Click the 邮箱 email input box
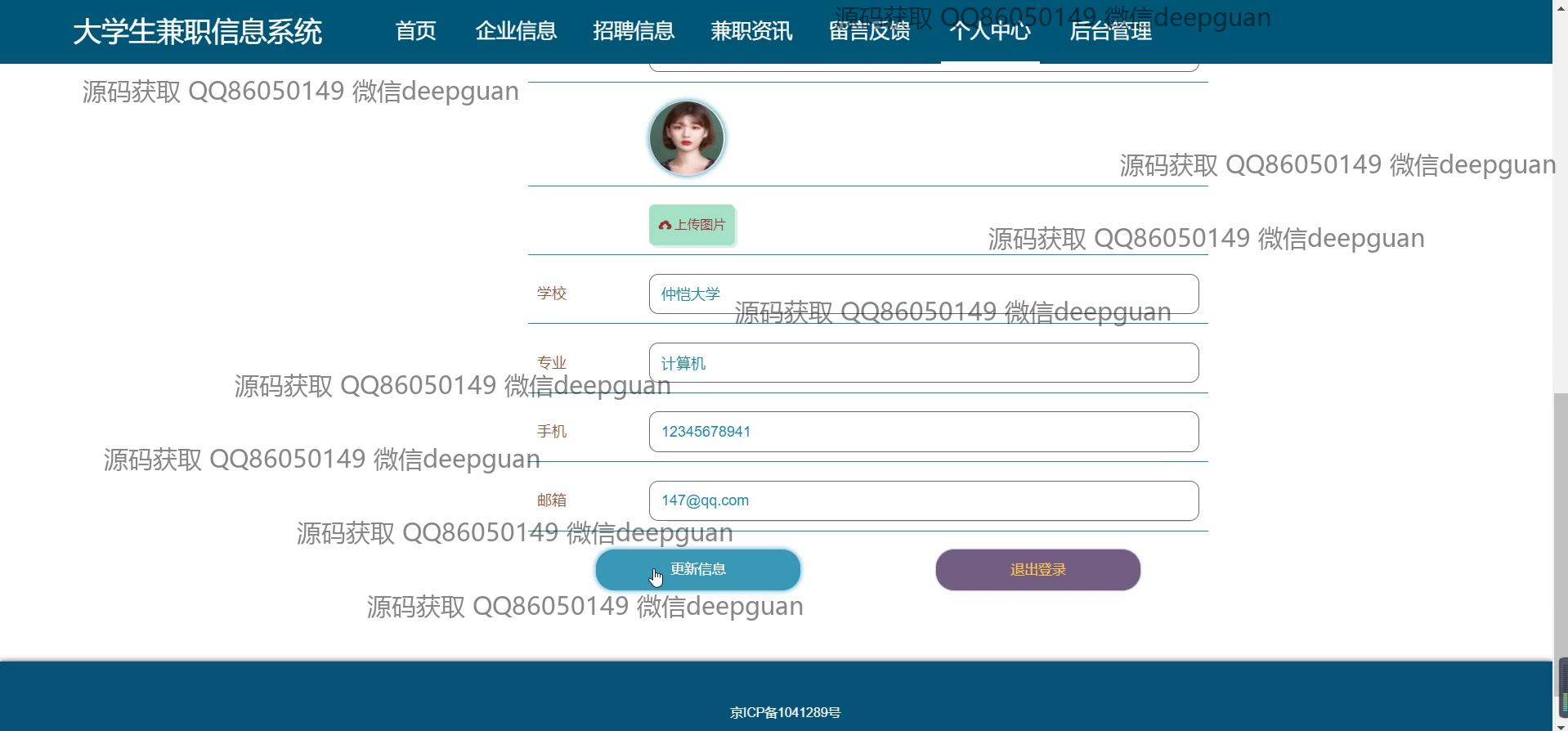This screenshot has width=1568, height=731. tap(923, 500)
